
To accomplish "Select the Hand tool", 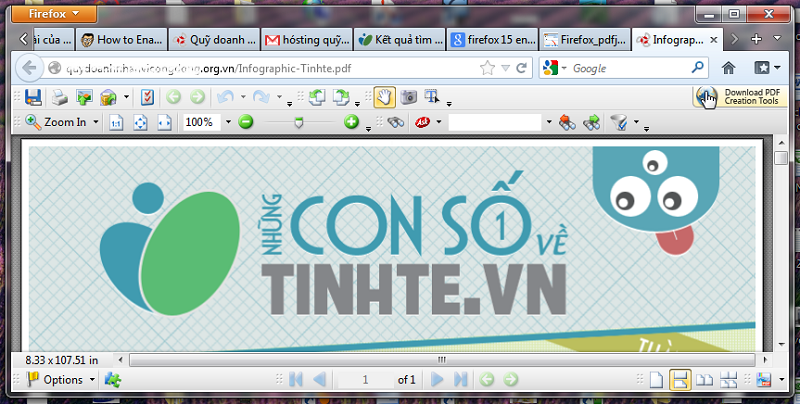I will coord(384,97).
